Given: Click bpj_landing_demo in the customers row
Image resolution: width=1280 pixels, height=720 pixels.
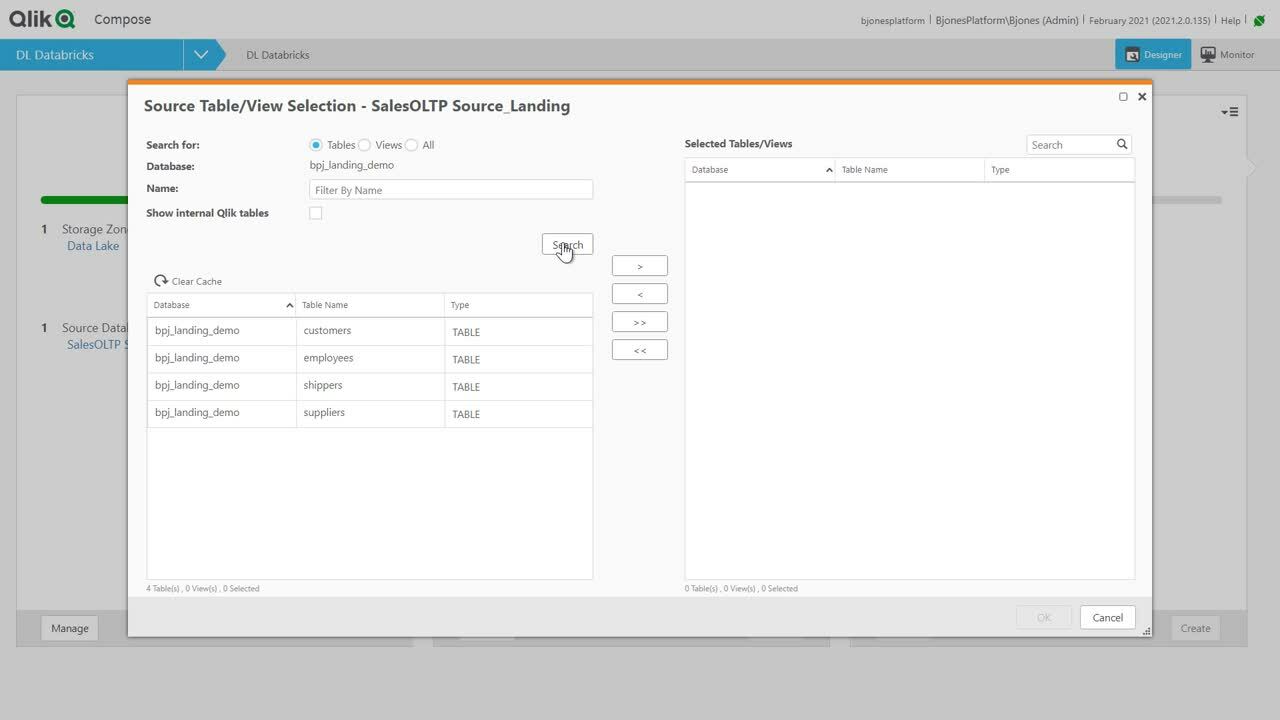Looking at the screenshot, I should [x=197, y=331].
